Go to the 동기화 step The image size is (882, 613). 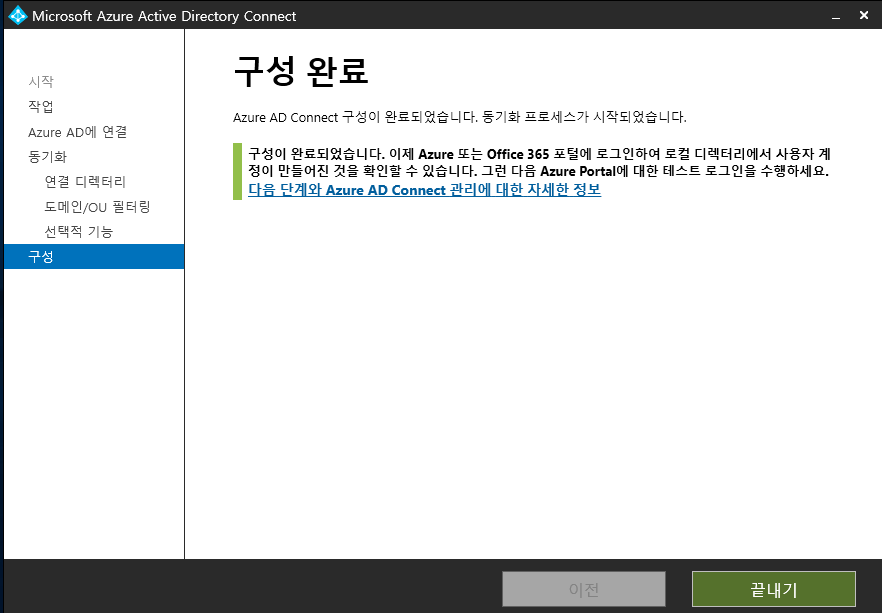click(47, 156)
